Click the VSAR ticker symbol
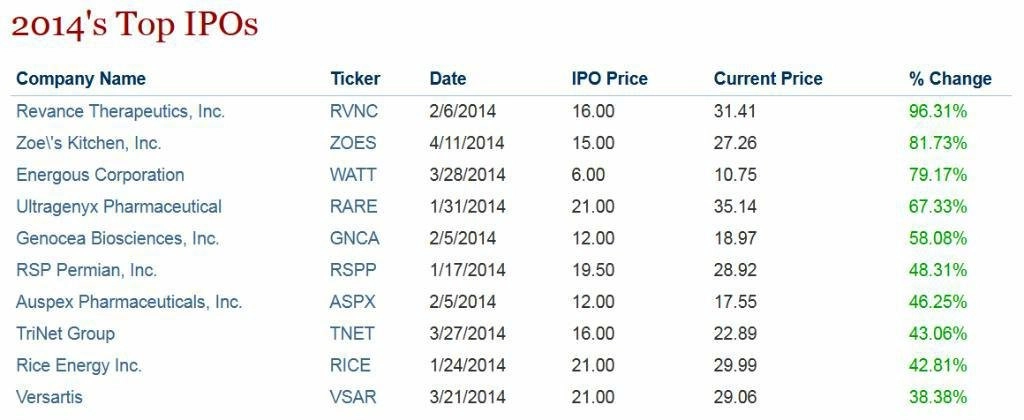The image size is (1024, 420). [x=353, y=397]
